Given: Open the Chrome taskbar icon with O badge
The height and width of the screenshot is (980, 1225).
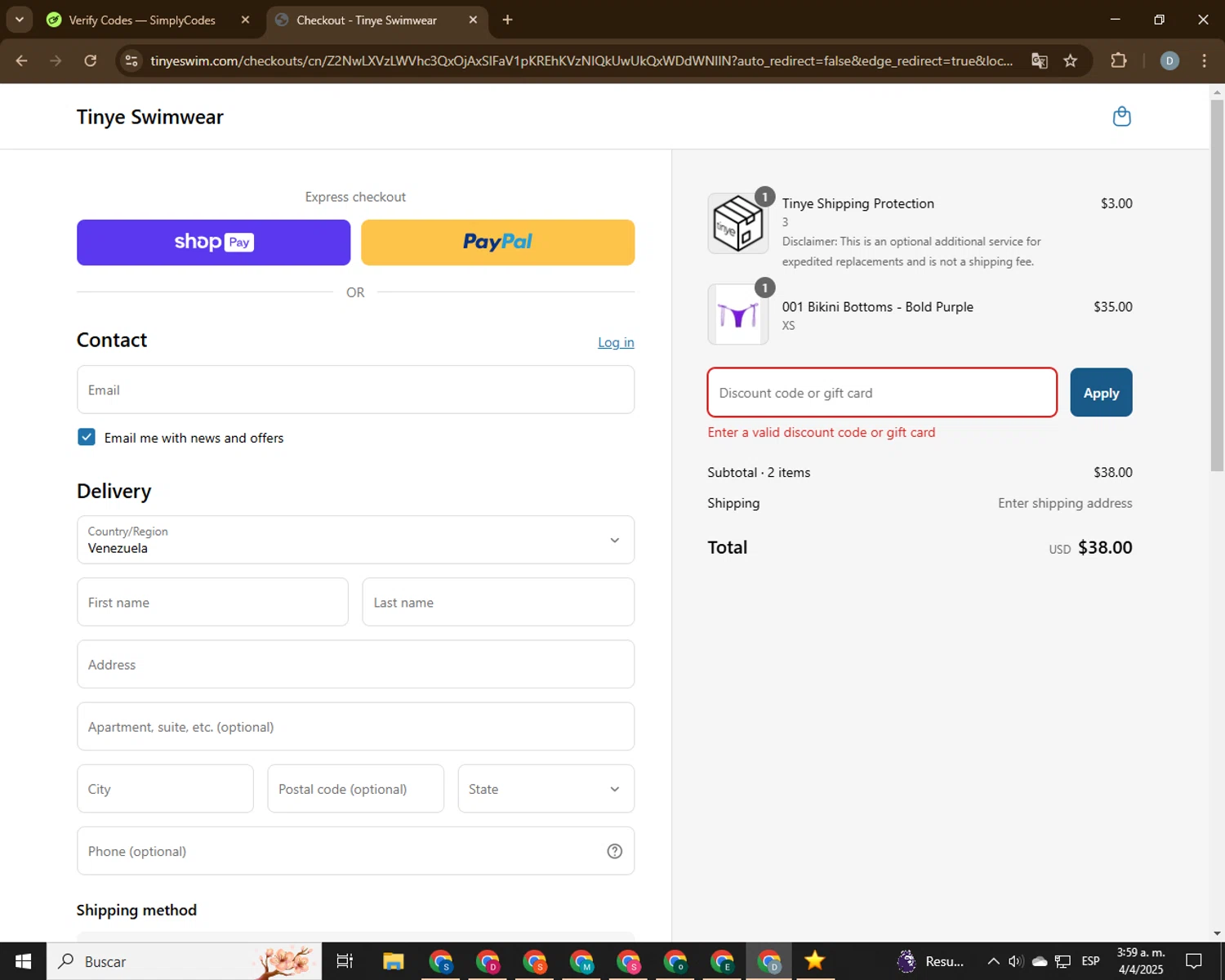Looking at the screenshot, I should tap(675, 961).
